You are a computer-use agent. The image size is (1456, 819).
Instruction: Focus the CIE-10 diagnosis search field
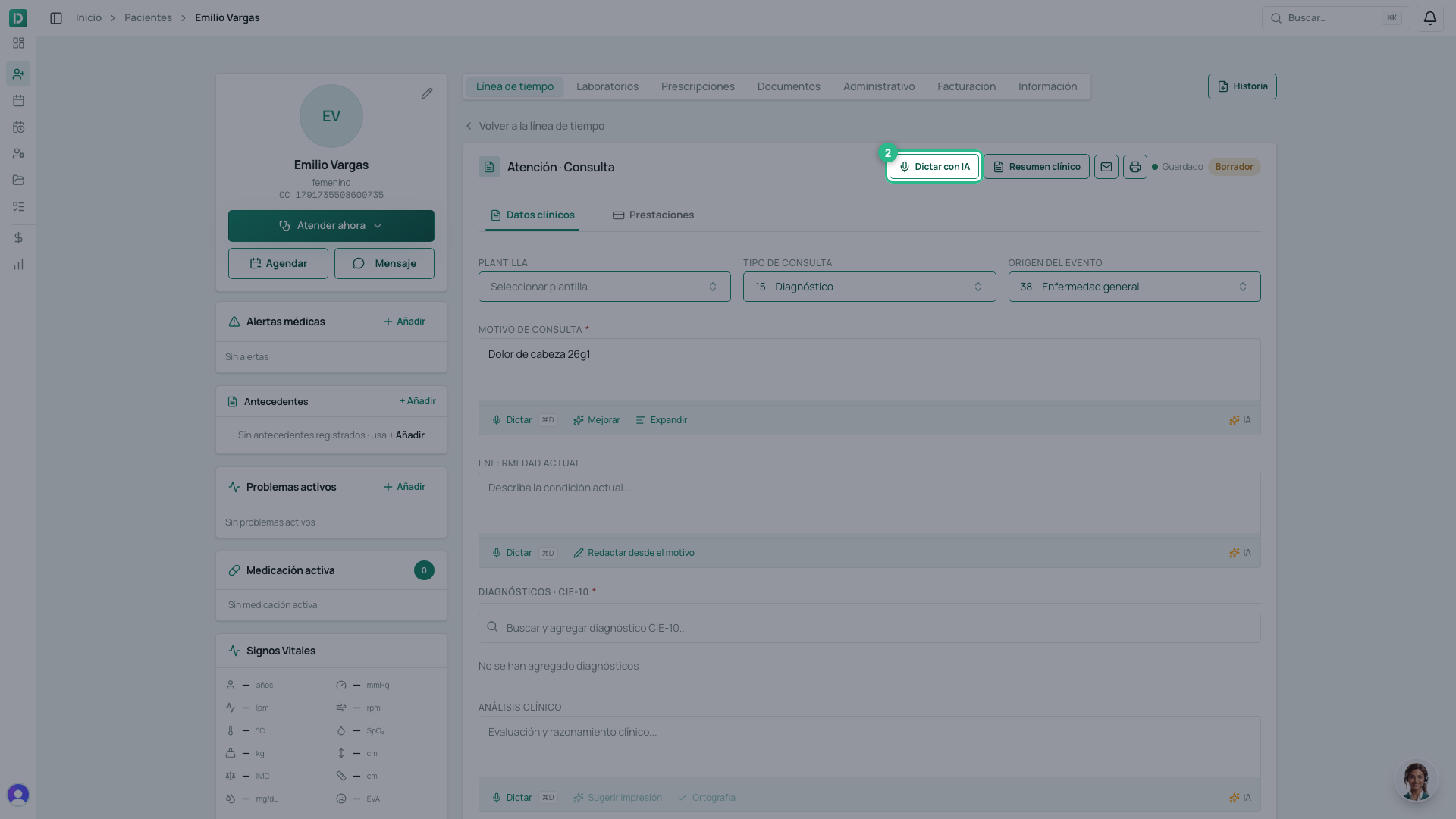point(869,628)
